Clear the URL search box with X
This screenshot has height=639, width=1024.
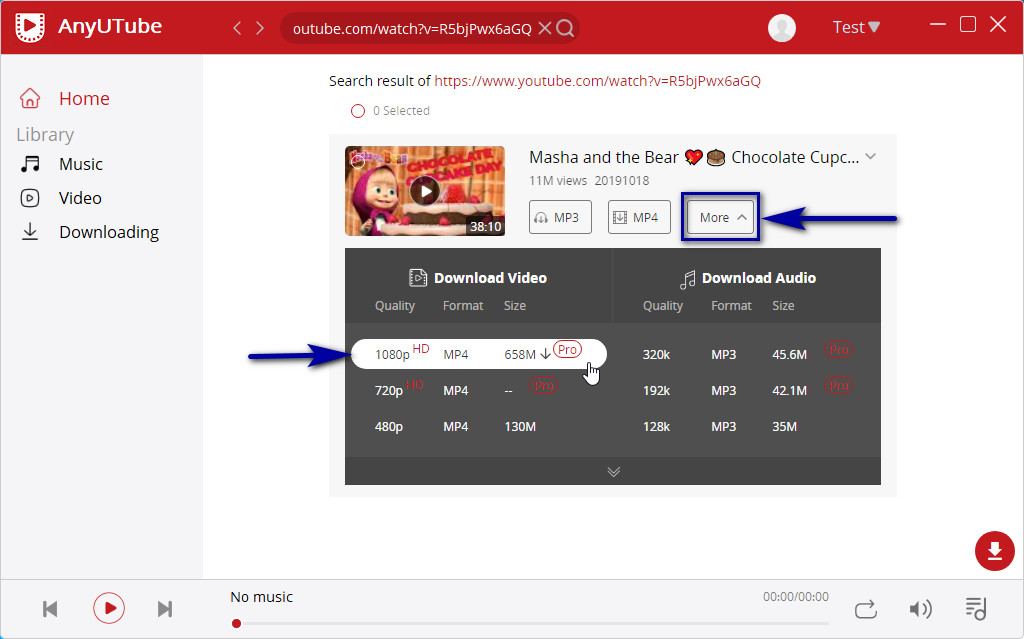pos(545,28)
